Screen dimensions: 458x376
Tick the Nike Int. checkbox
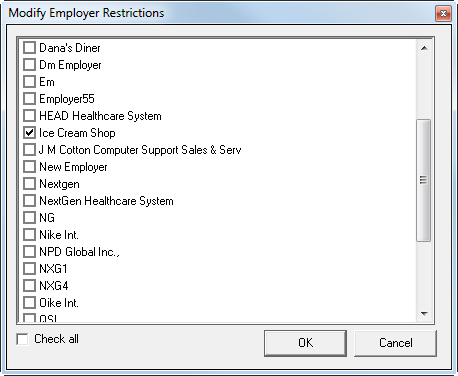tap(29, 235)
